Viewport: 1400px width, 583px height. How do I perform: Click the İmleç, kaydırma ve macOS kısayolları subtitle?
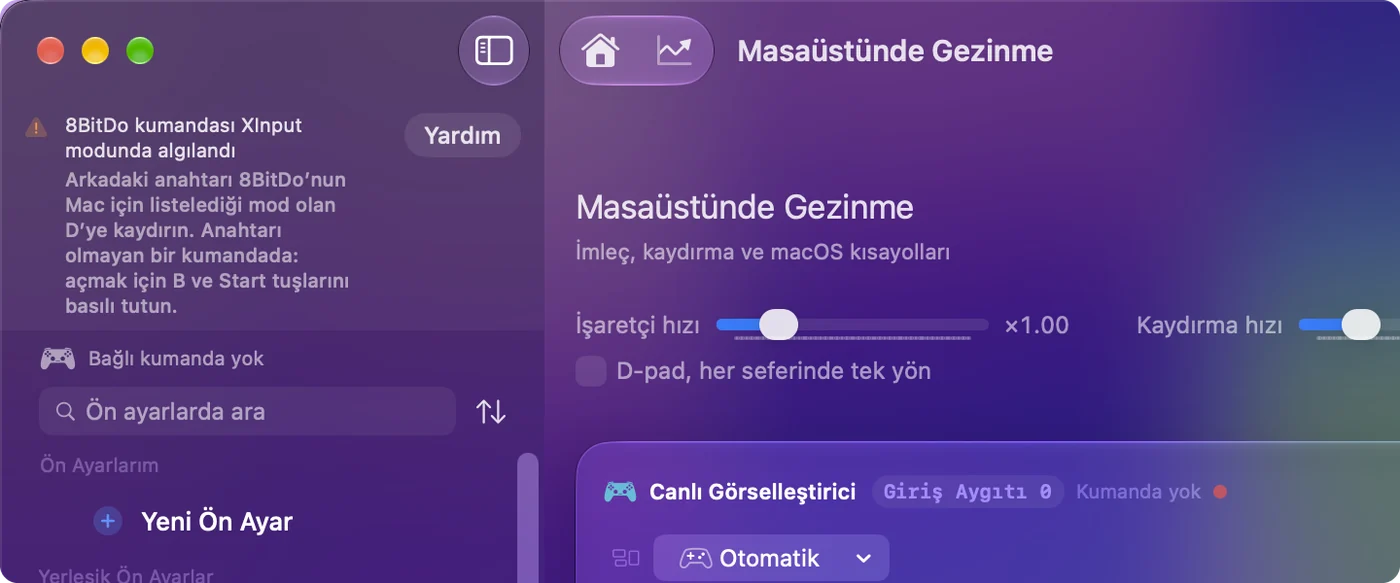pyautogui.click(x=763, y=253)
